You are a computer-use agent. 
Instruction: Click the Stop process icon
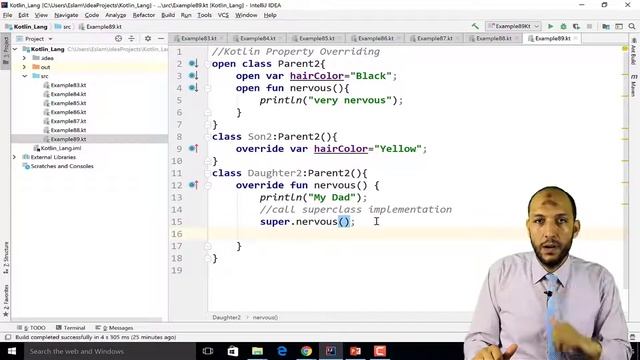pyautogui.click(x=589, y=26)
